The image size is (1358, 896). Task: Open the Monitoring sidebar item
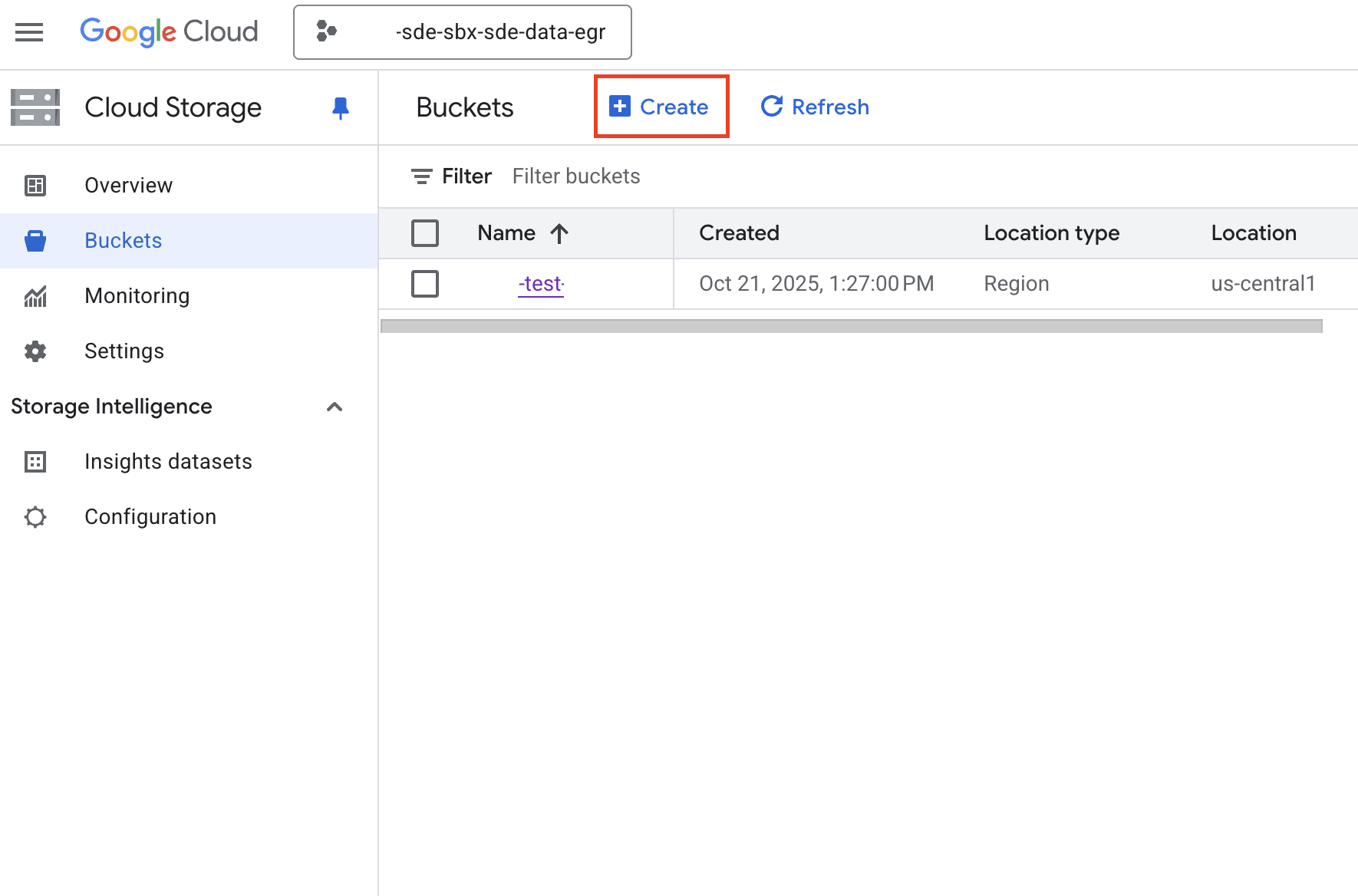click(137, 296)
